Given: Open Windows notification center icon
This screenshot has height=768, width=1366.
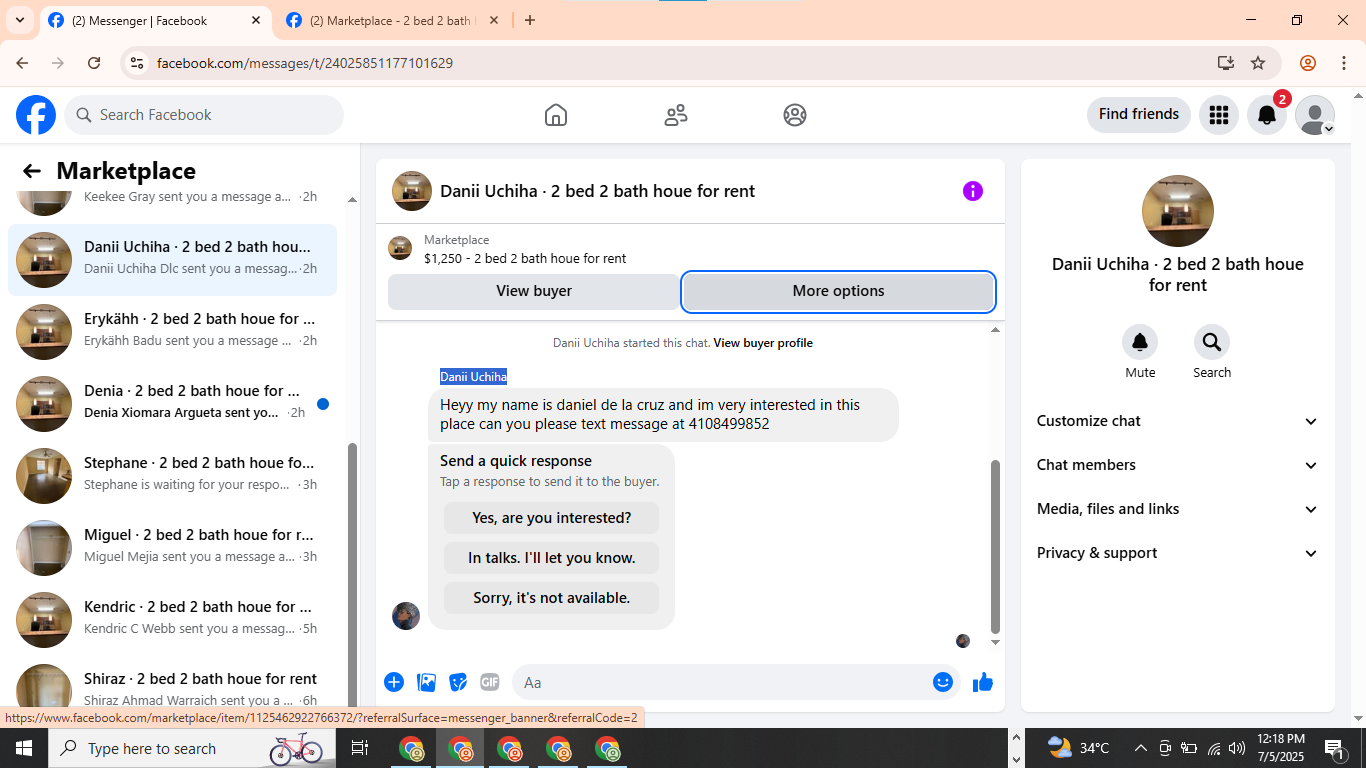Looking at the screenshot, I should point(1334,748).
